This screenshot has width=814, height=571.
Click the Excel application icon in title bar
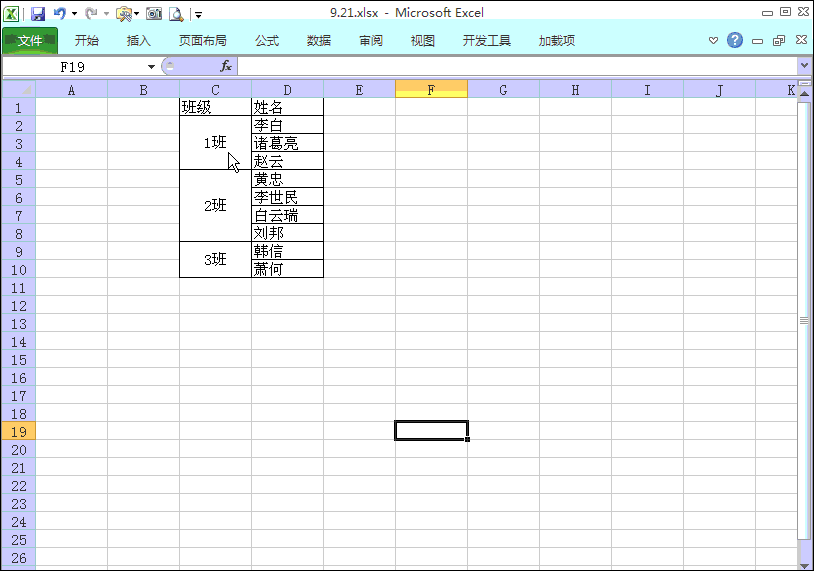pyautogui.click(x=11, y=13)
